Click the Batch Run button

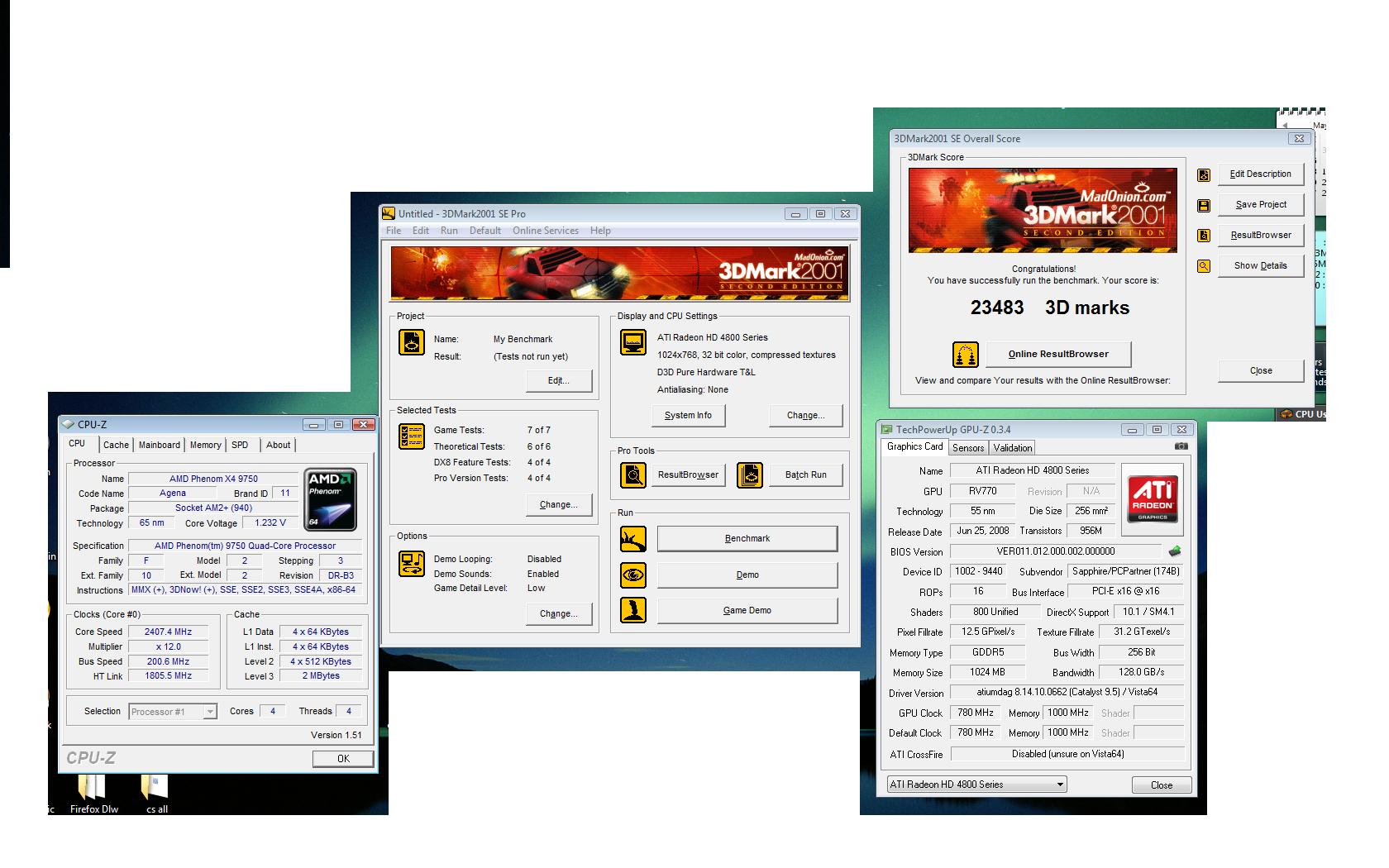click(x=806, y=475)
